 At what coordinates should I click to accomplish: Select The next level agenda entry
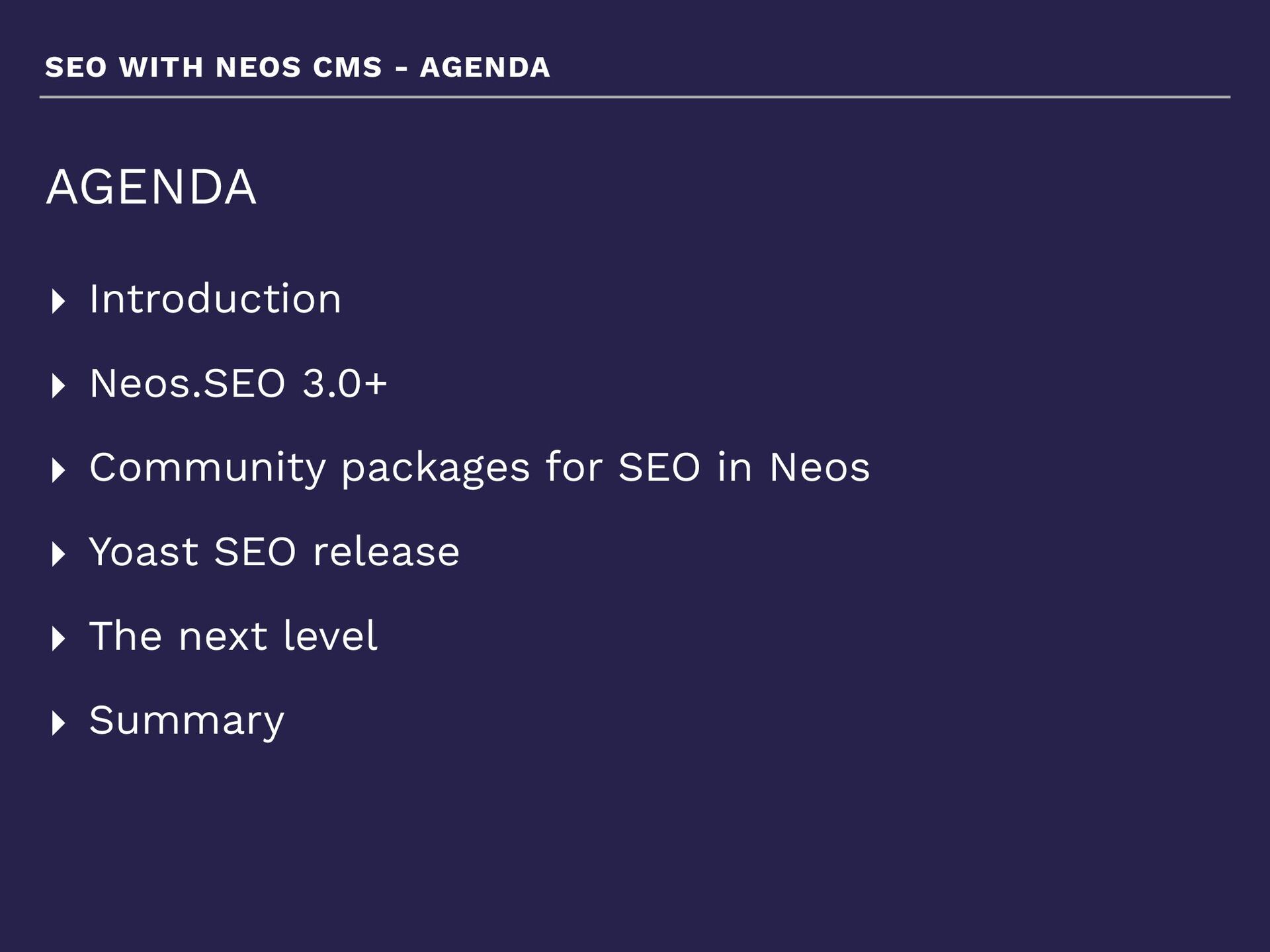[x=233, y=636]
